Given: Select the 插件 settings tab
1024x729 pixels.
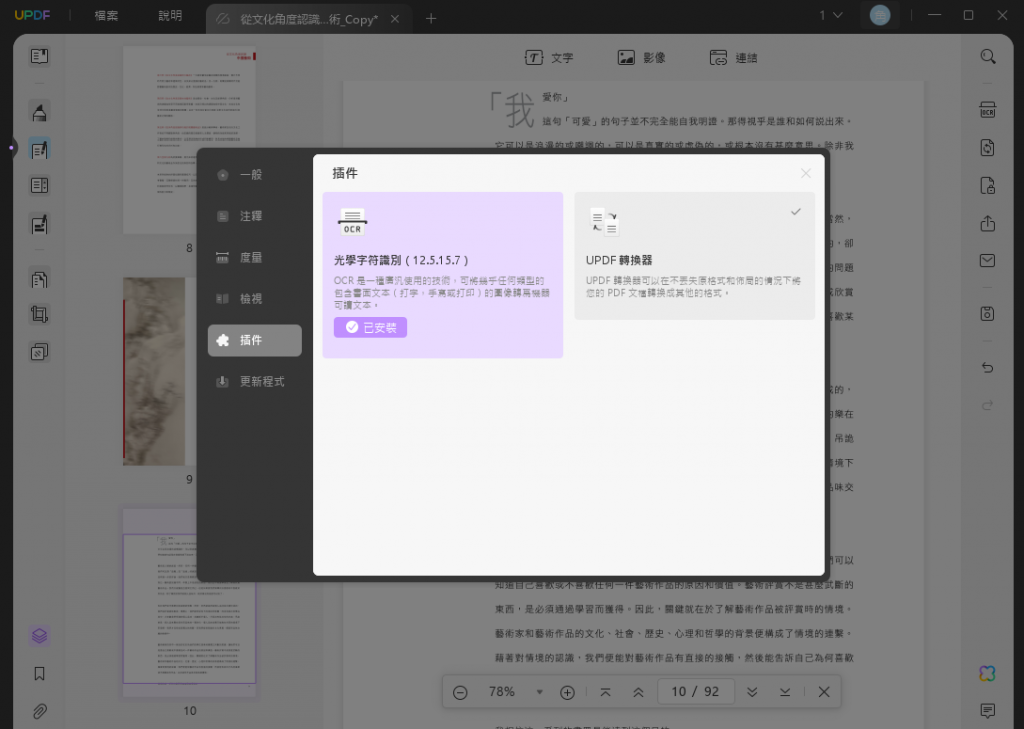Looking at the screenshot, I should point(255,340).
